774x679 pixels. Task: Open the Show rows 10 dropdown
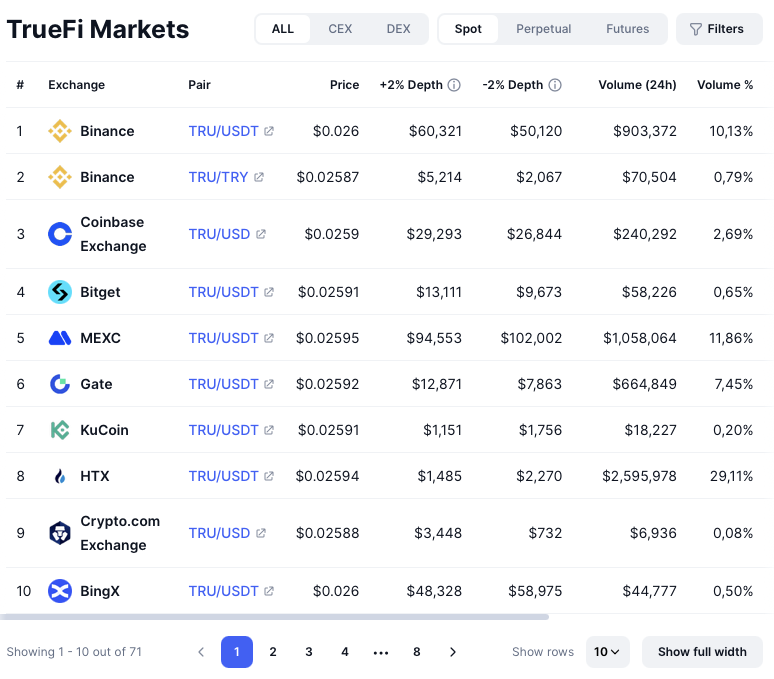[x=607, y=652]
